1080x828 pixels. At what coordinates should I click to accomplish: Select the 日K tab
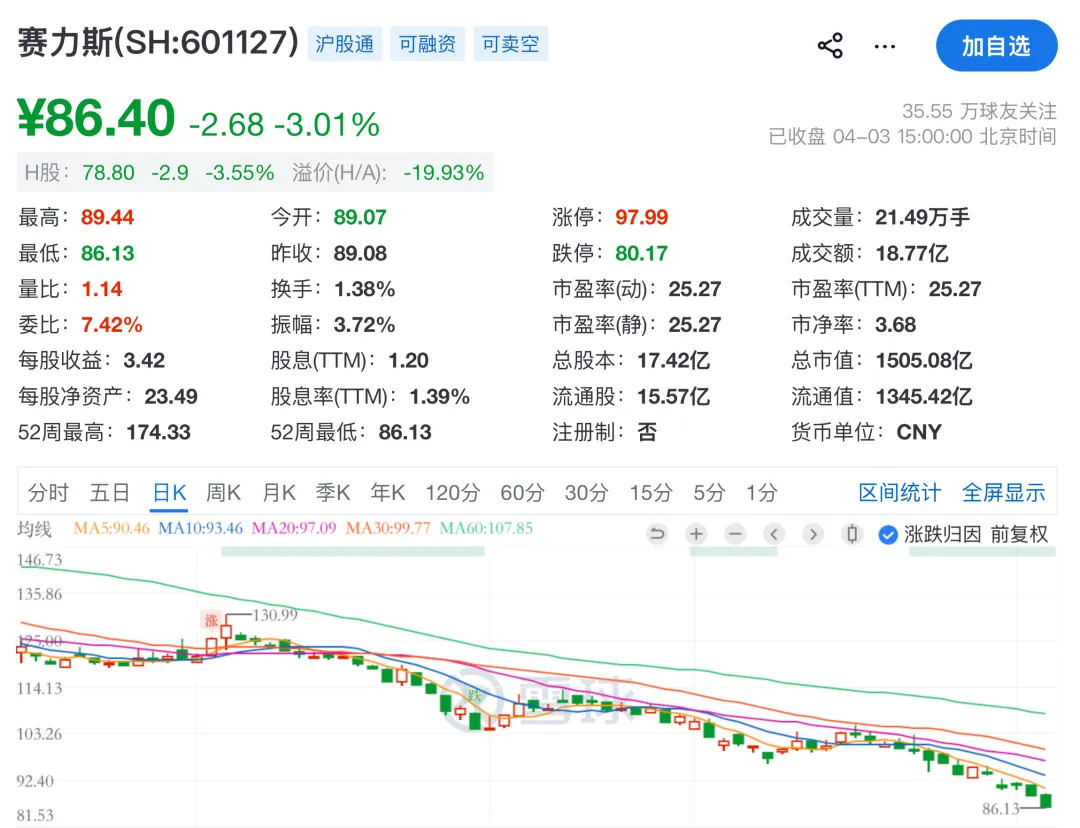169,493
